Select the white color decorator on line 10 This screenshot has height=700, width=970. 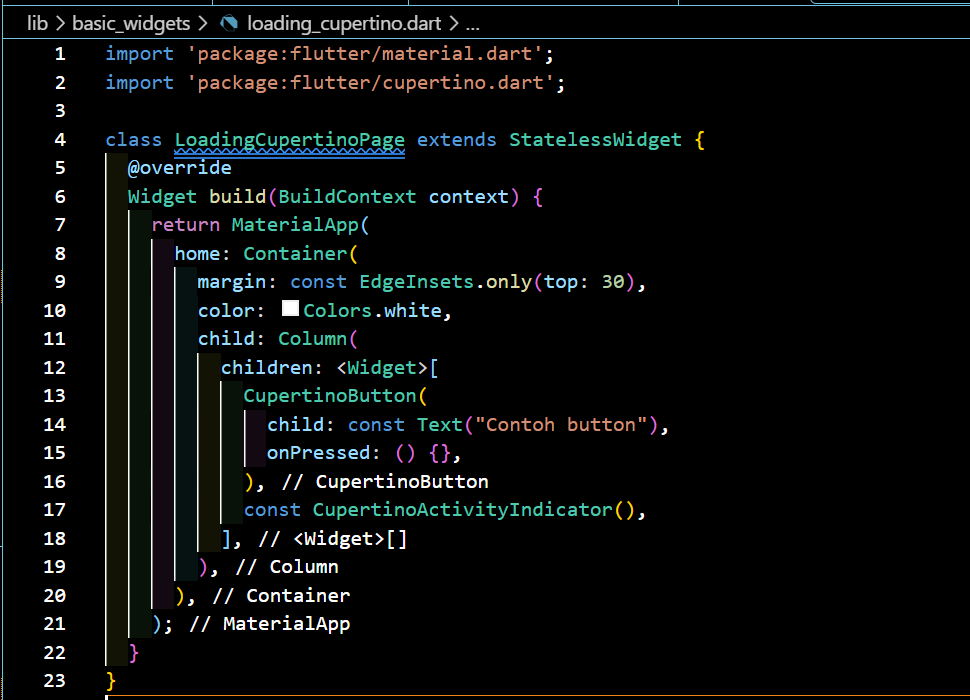(290, 310)
